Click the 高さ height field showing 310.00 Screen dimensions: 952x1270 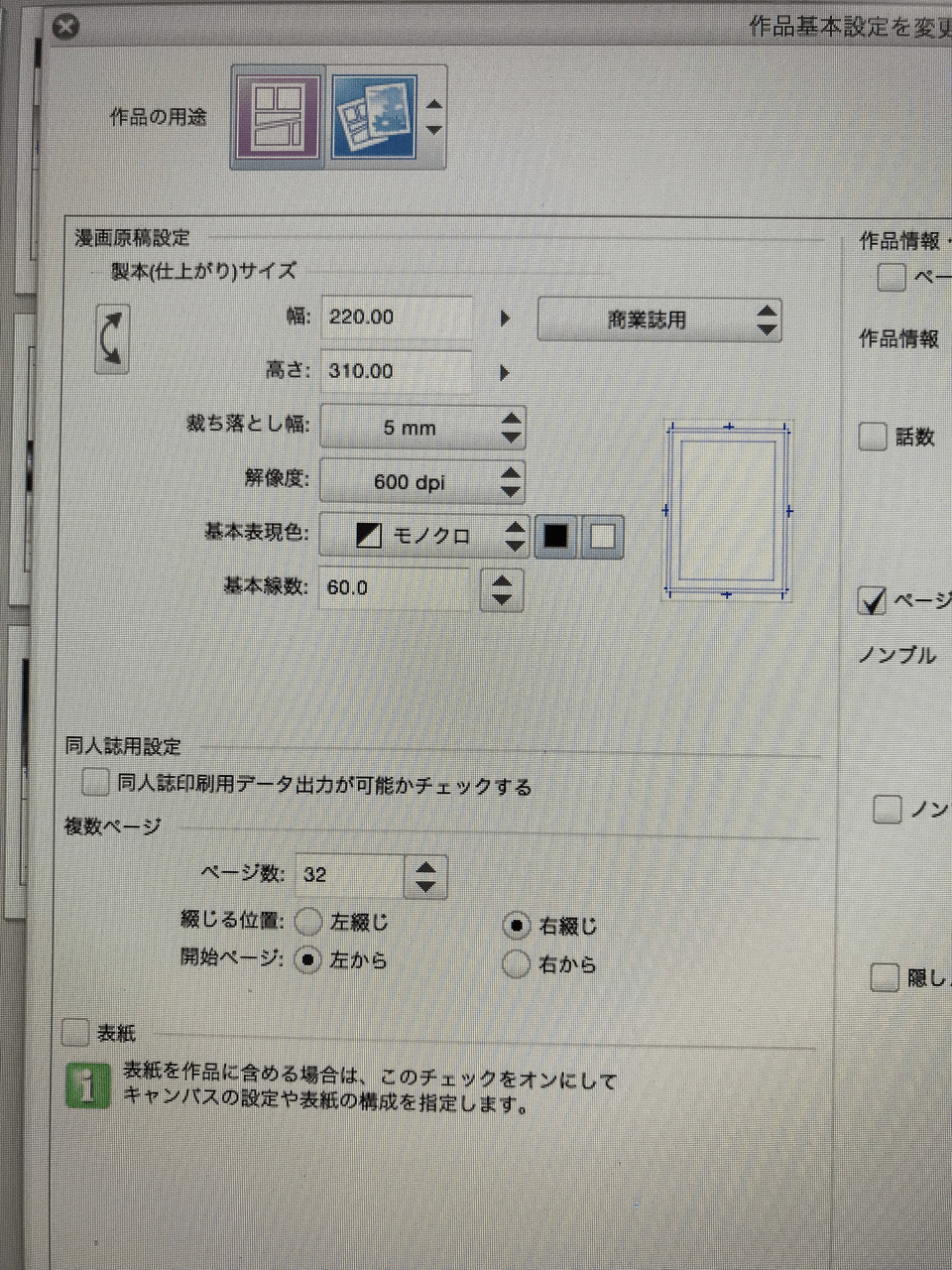[x=396, y=372]
